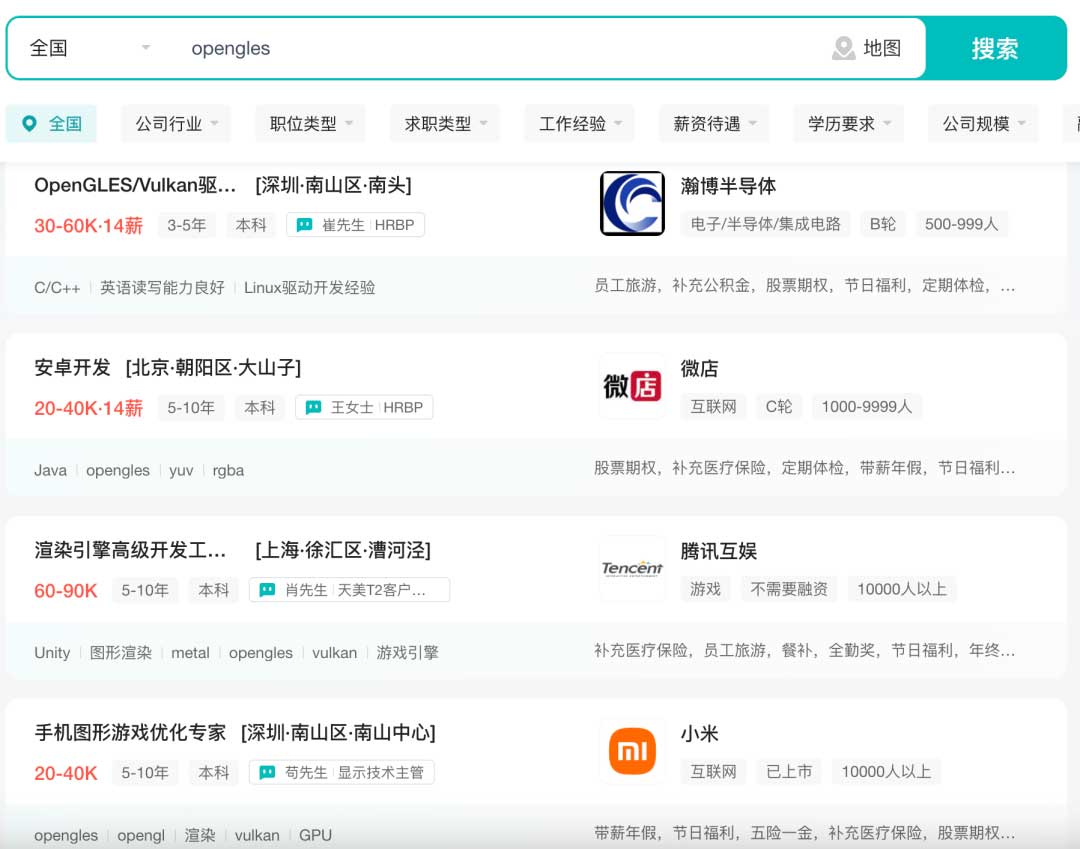
Task: Open the 工作经验 experience dropdown
Action: [x=579, y=124]
